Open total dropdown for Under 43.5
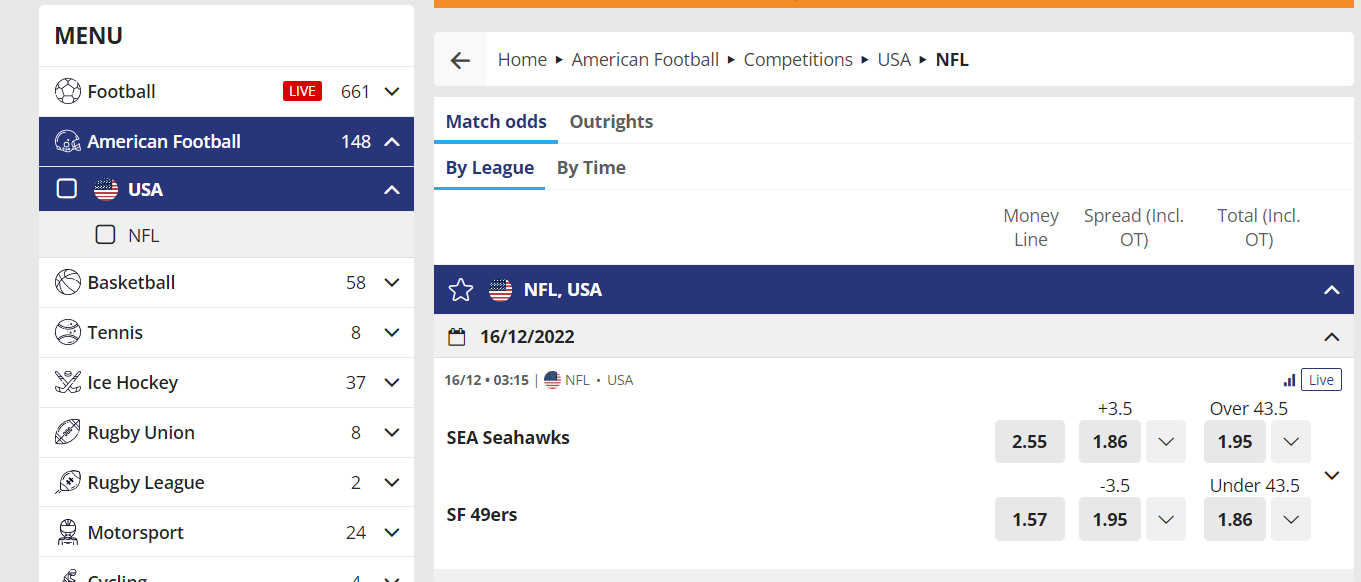1361x582 pixels. tap(1291, 519)
